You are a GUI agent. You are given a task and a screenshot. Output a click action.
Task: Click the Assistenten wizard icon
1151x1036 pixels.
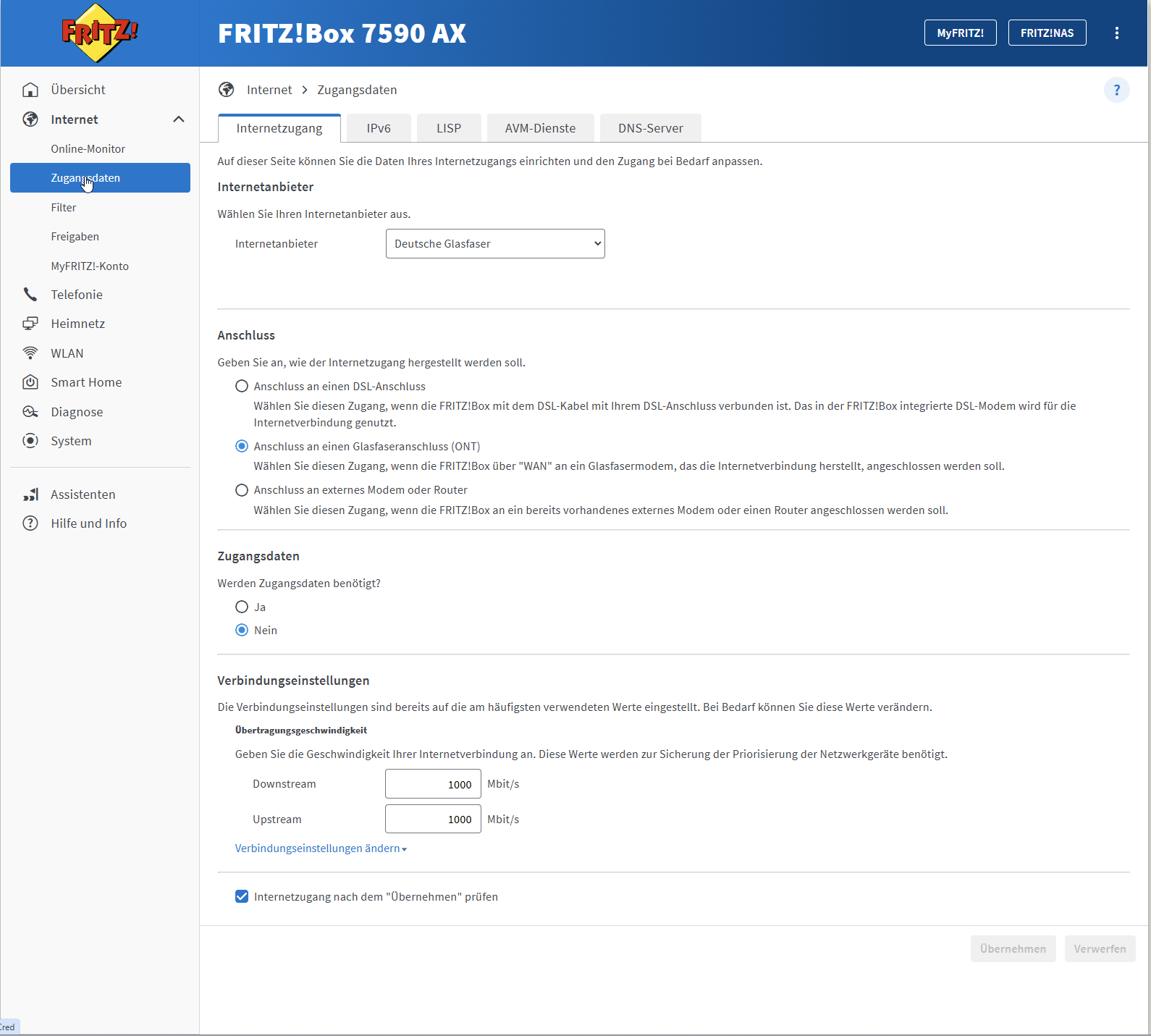pyautogui.click(x=30, y=494)
